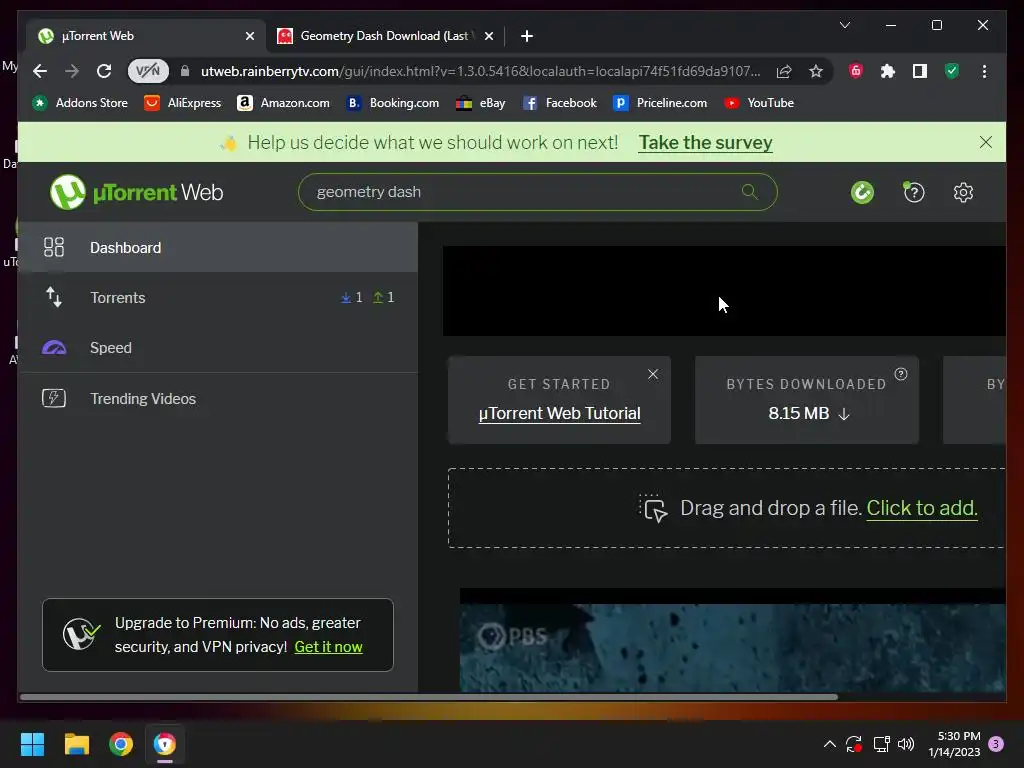Click the Speed gauge icon
This screenshot has width=1024, height=768.
click(x=54, y=347)
